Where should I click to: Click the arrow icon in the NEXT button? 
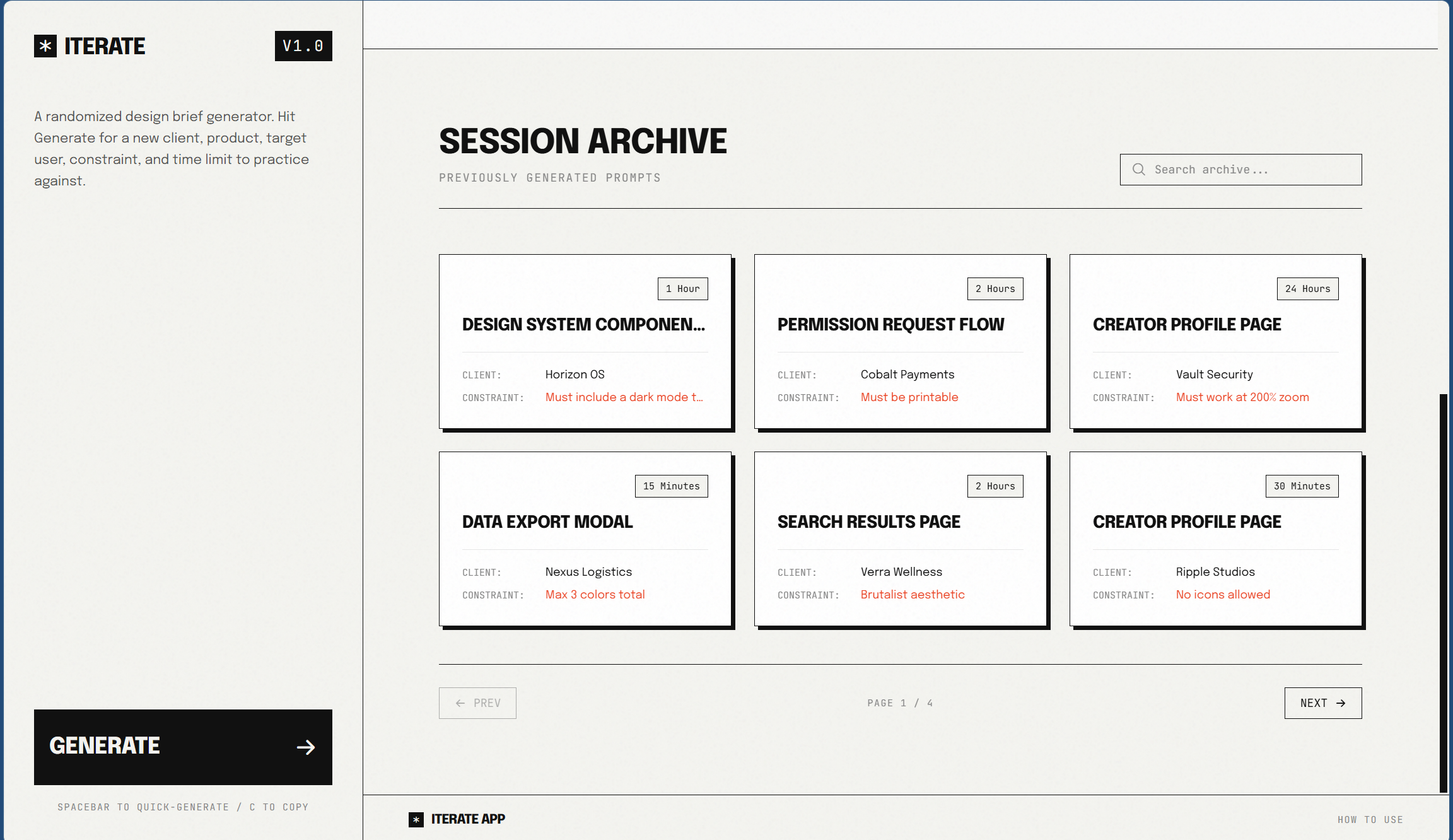click(x=1341, y=703)
